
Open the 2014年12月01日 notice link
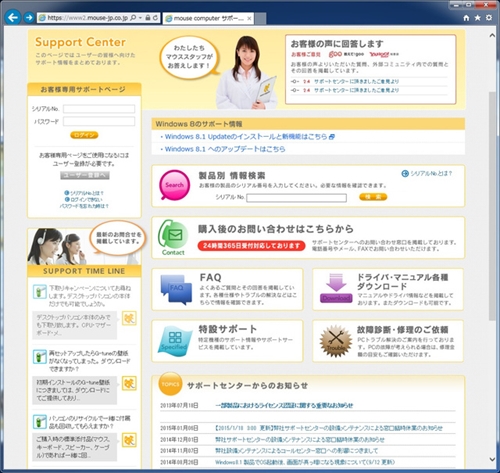300,440
